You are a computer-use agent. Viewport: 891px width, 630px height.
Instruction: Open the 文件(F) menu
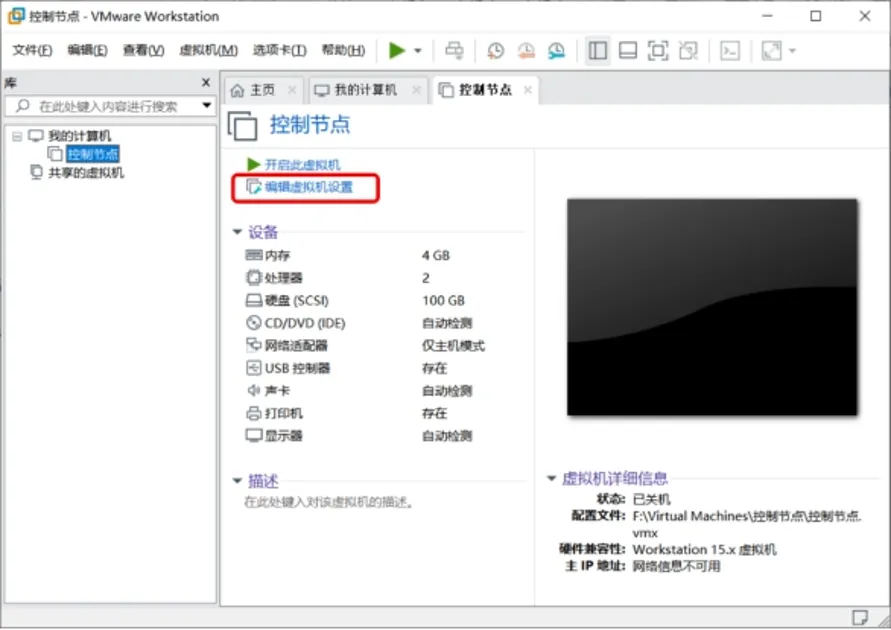32,51
